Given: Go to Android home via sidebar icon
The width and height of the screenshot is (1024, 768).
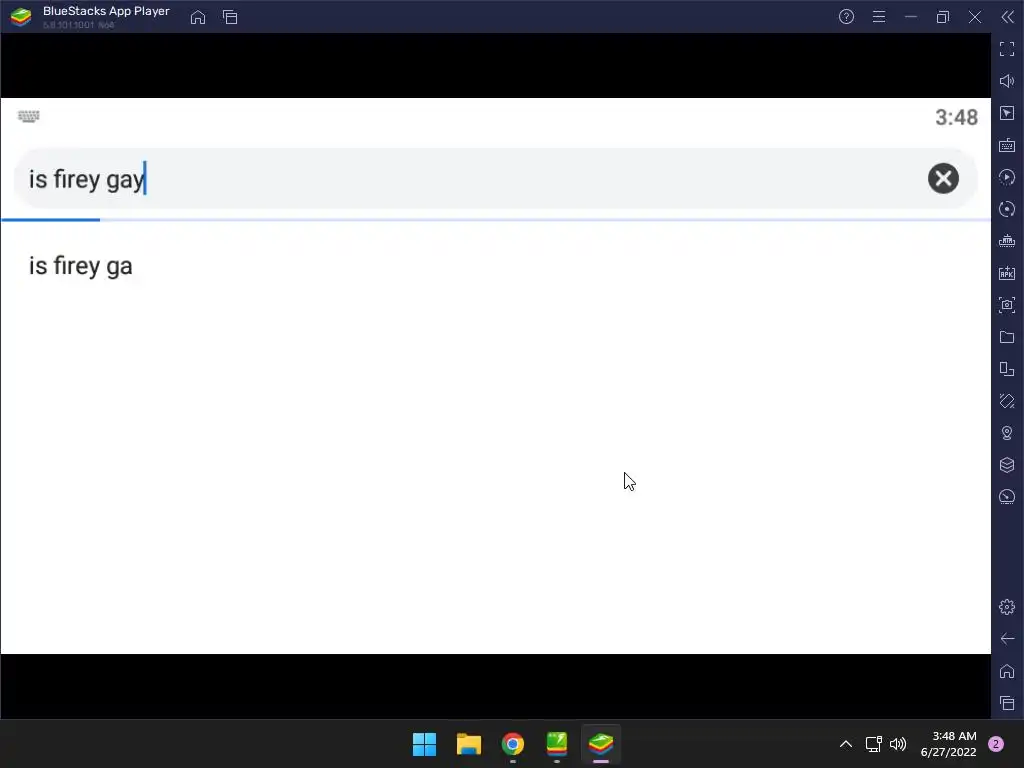Looking at the screenshot, I should (1007, 671).
